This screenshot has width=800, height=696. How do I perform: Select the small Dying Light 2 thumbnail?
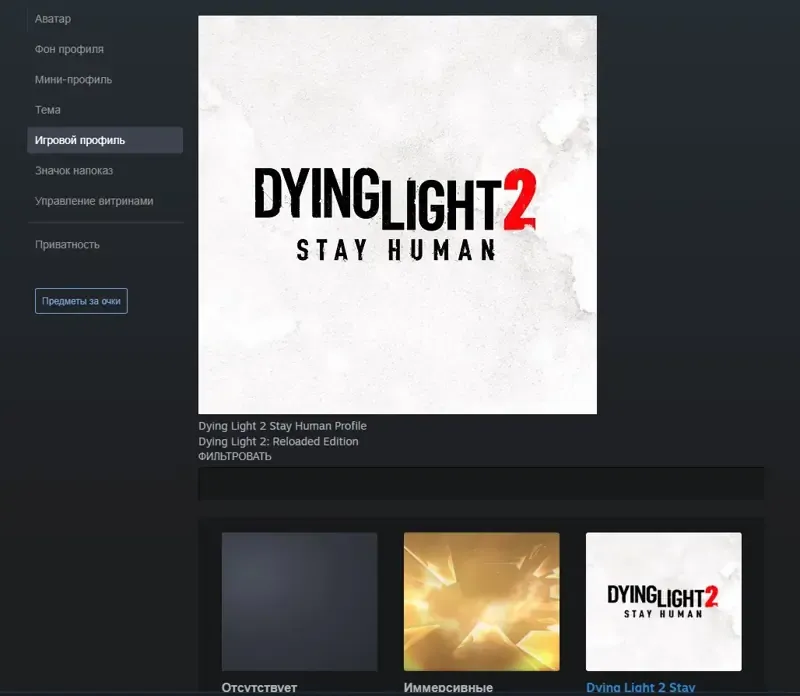tap(664, 602)
